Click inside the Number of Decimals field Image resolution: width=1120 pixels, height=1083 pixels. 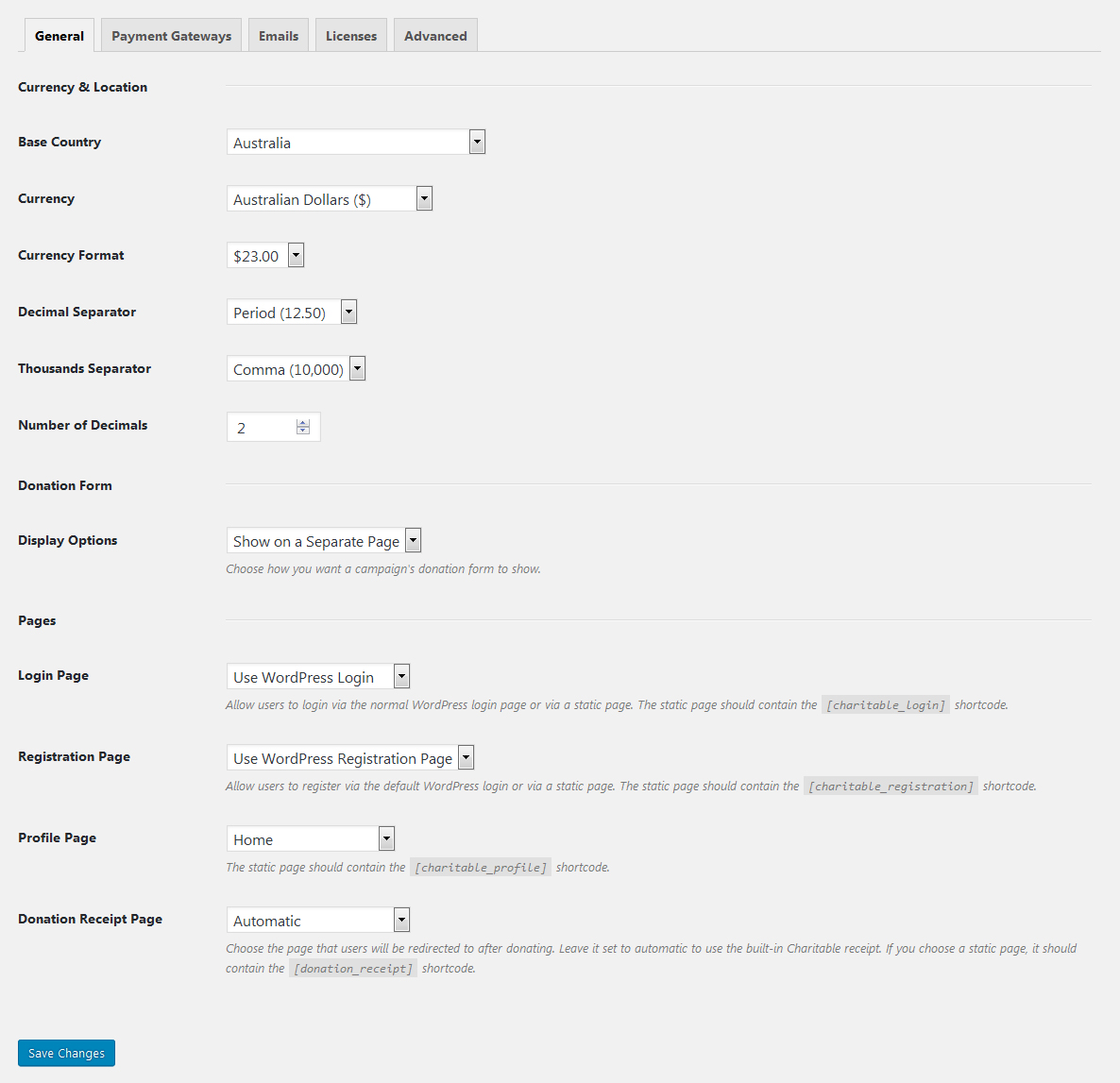click(261, 428)
